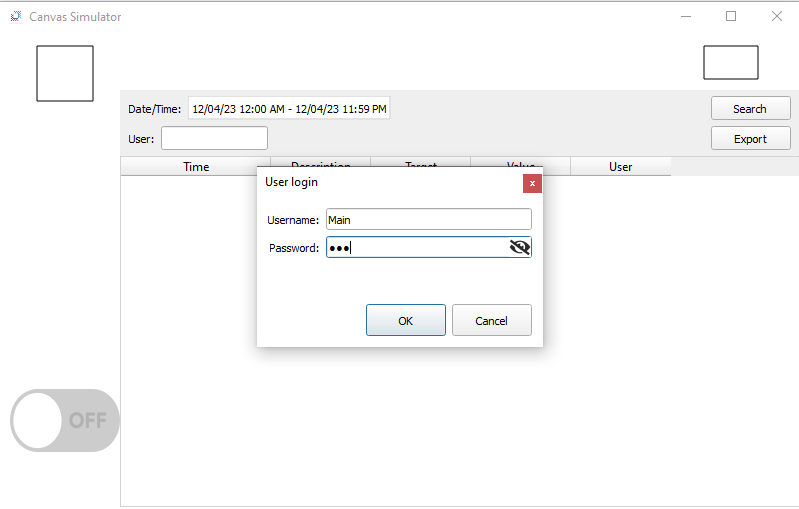Confirm login with the OK button

406,320
